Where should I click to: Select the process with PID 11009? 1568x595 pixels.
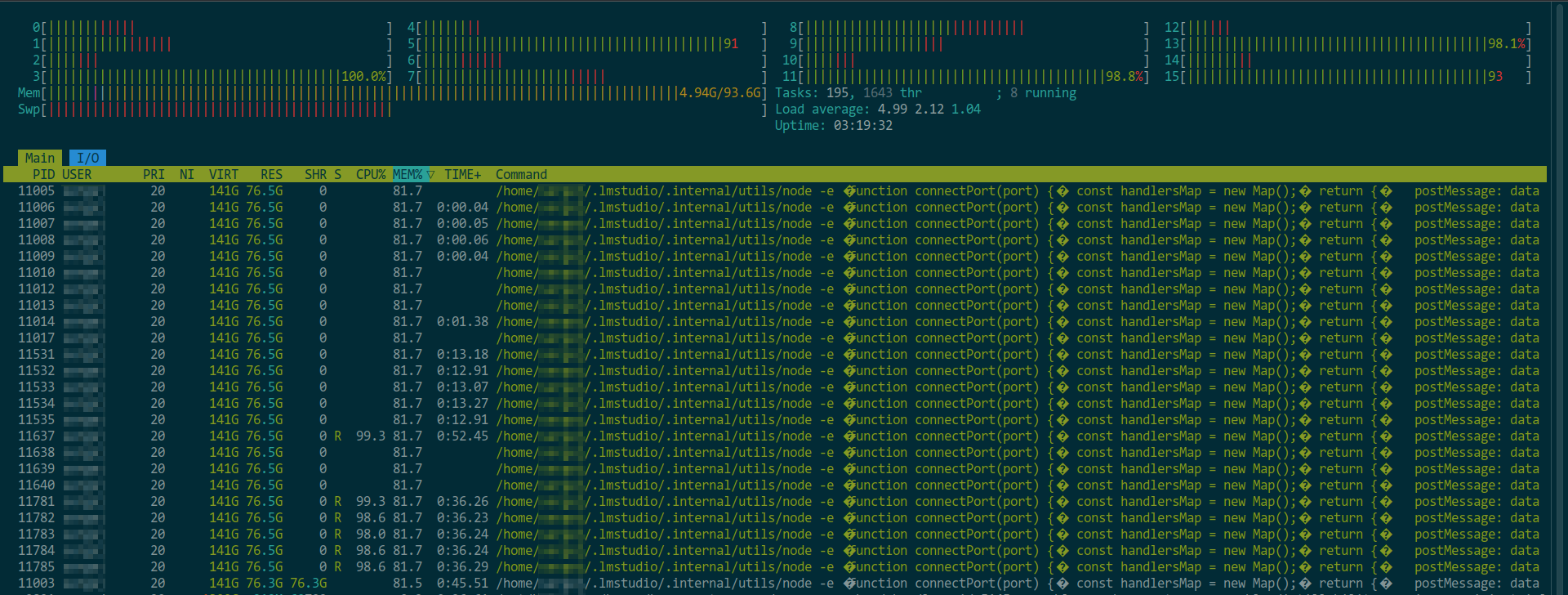pos(775,257)
